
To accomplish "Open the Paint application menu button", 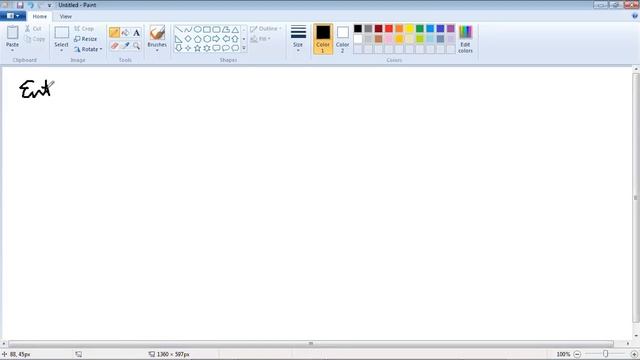I will click(13, 16).
